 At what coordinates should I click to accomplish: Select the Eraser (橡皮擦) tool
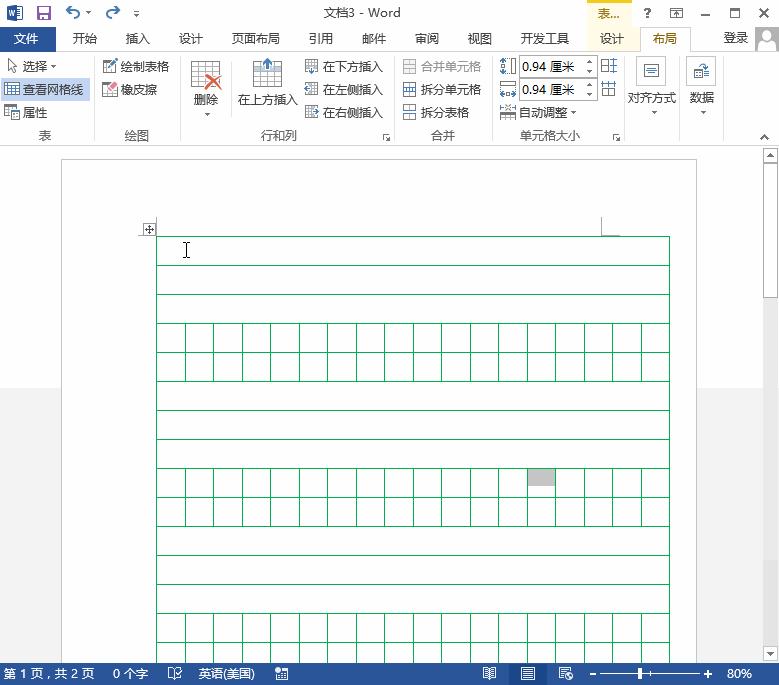tap(130, 89)
